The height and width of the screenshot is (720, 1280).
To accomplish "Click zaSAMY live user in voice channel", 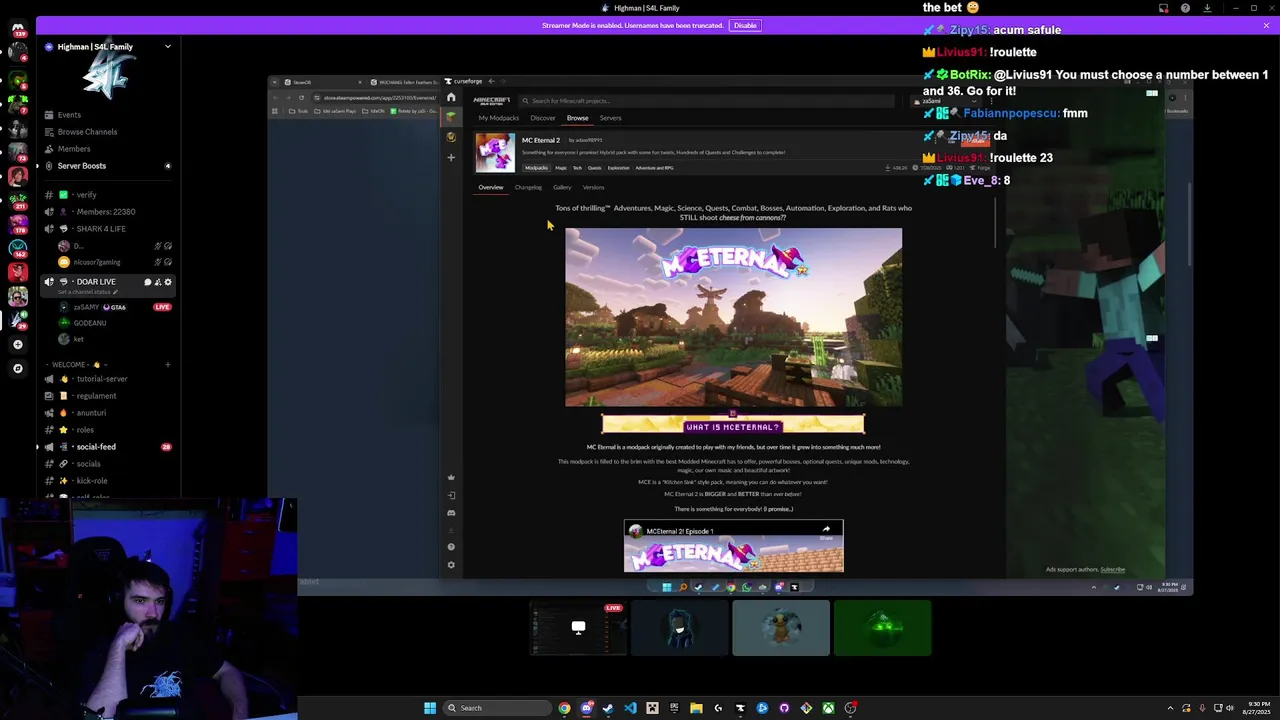I will [114, 307].
